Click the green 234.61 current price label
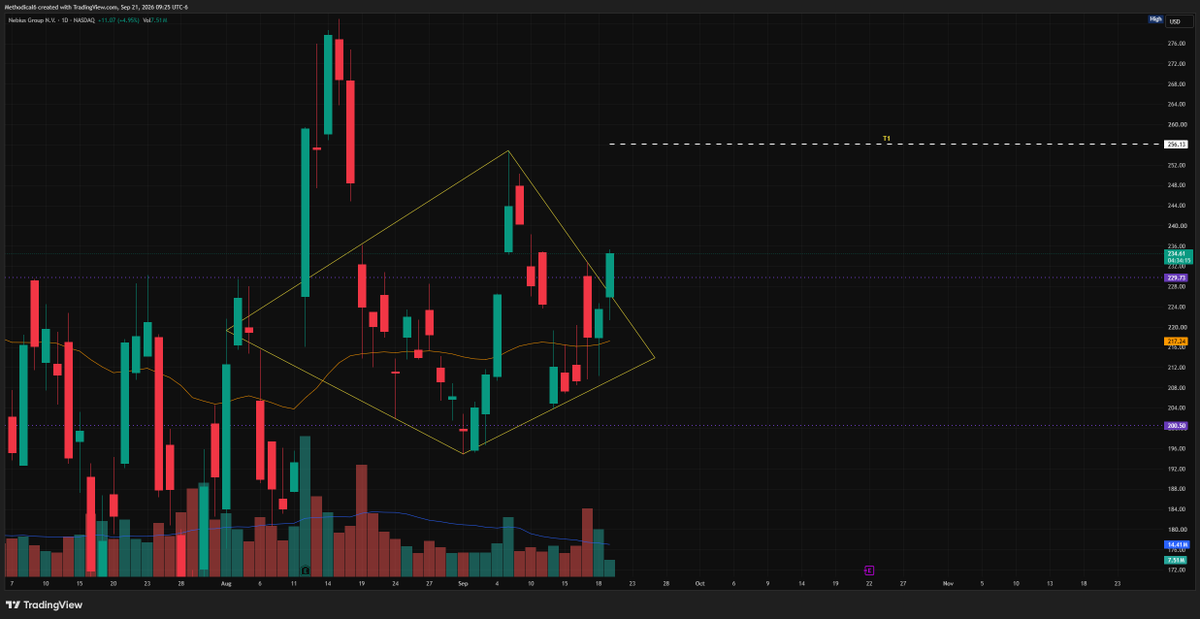 [x=1176, y=257]
